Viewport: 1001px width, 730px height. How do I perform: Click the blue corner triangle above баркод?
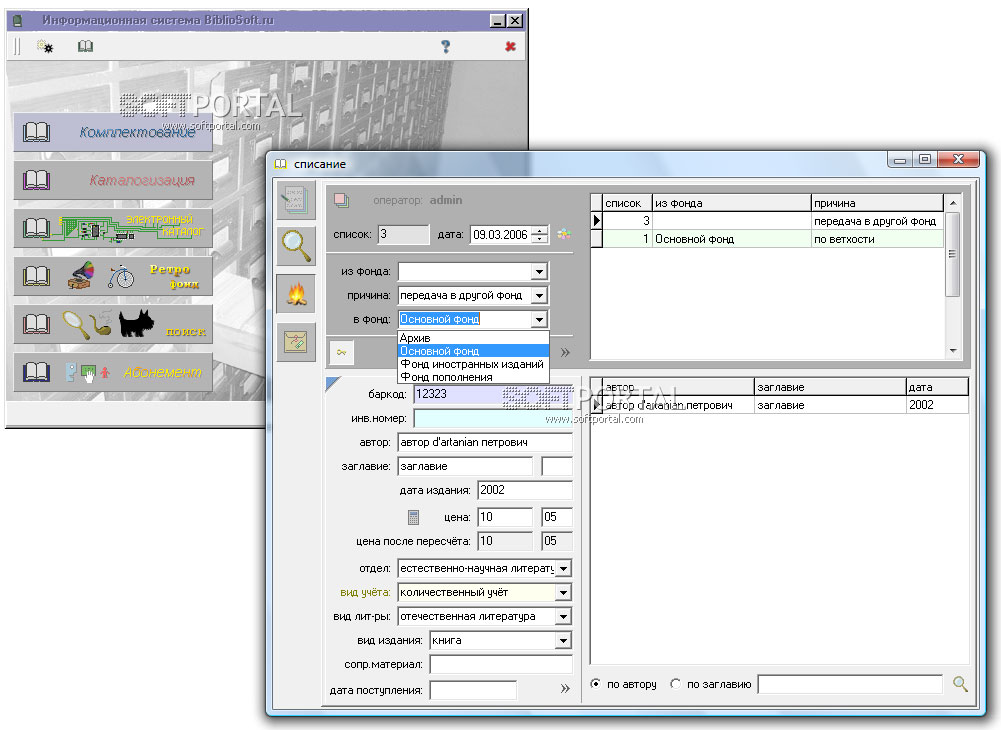tap(333, 383)
